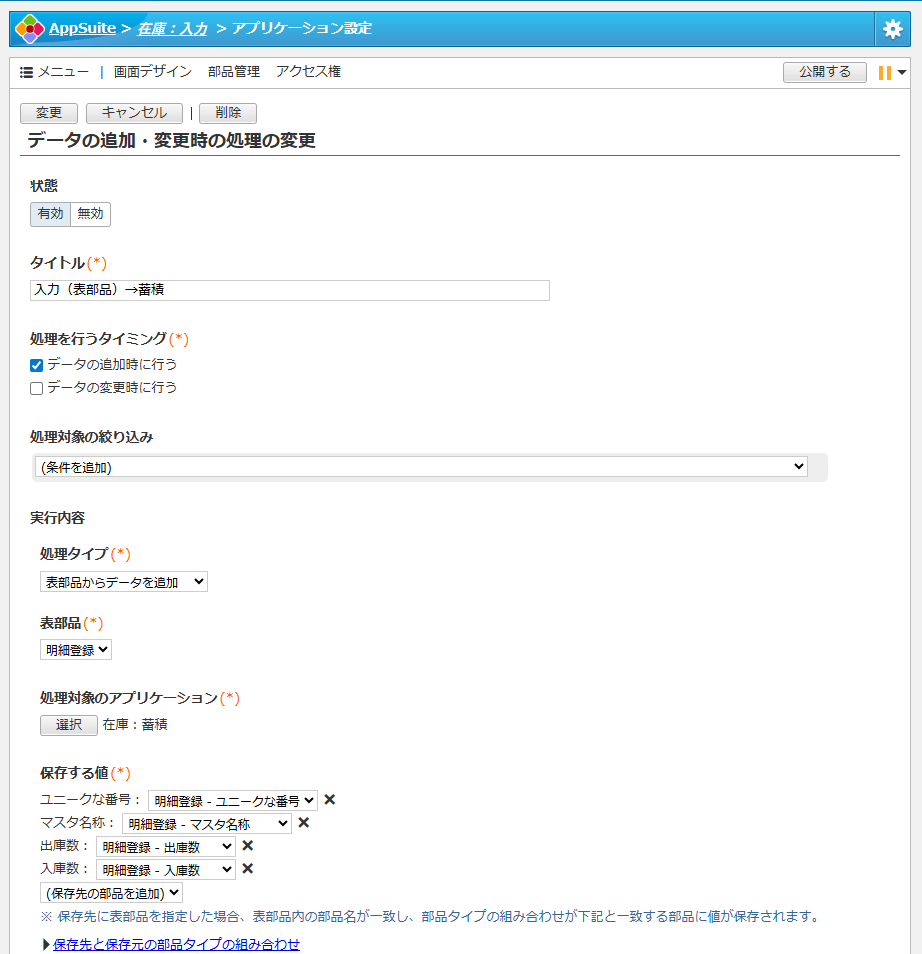Viewport: 922px width, 954px height.
Task: Click the AppSuite colorful logo icon
Action: (29, 29)
